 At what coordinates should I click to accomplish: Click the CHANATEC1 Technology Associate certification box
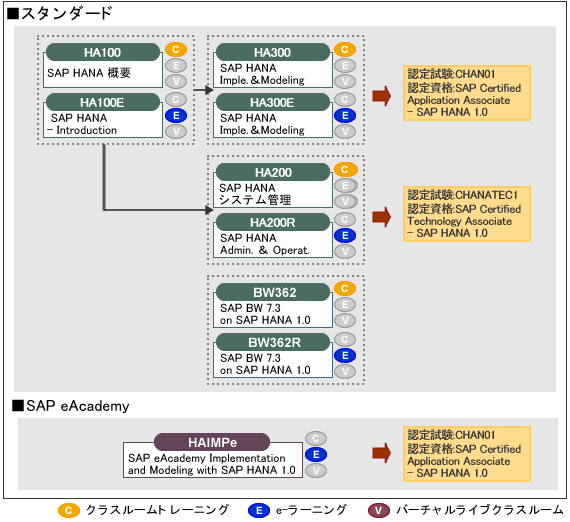[467, 214]
